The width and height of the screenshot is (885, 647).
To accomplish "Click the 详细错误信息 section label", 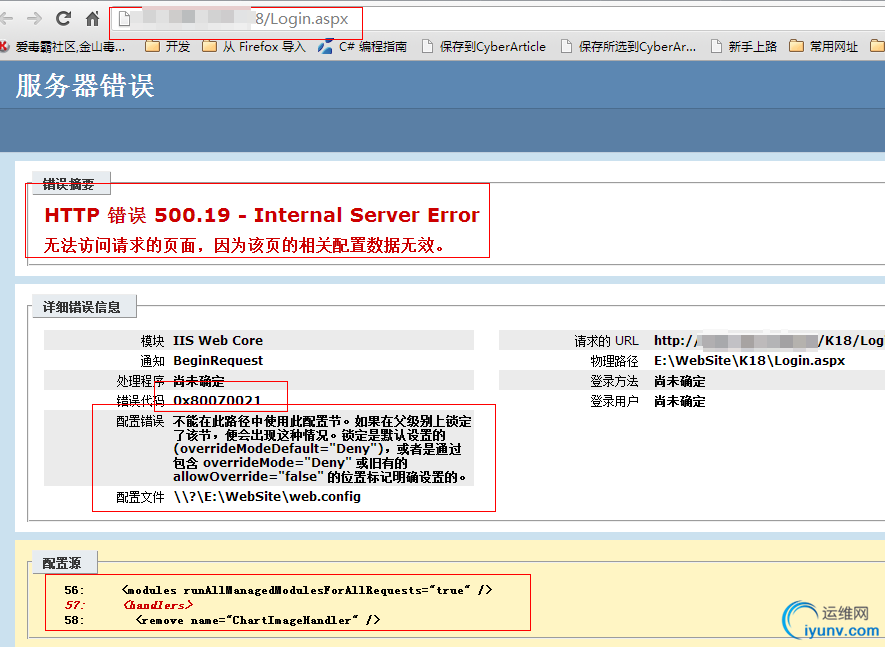I will pos(82,307).
